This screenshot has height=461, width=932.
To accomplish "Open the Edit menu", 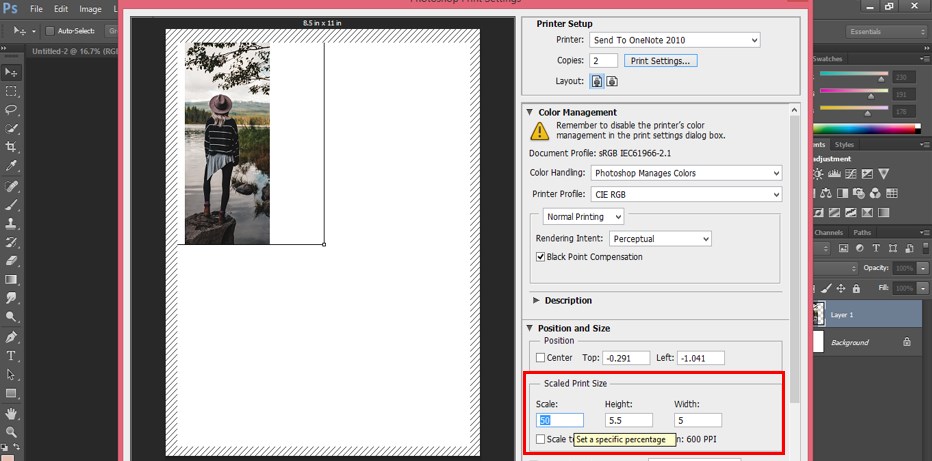I will (61, 10).
